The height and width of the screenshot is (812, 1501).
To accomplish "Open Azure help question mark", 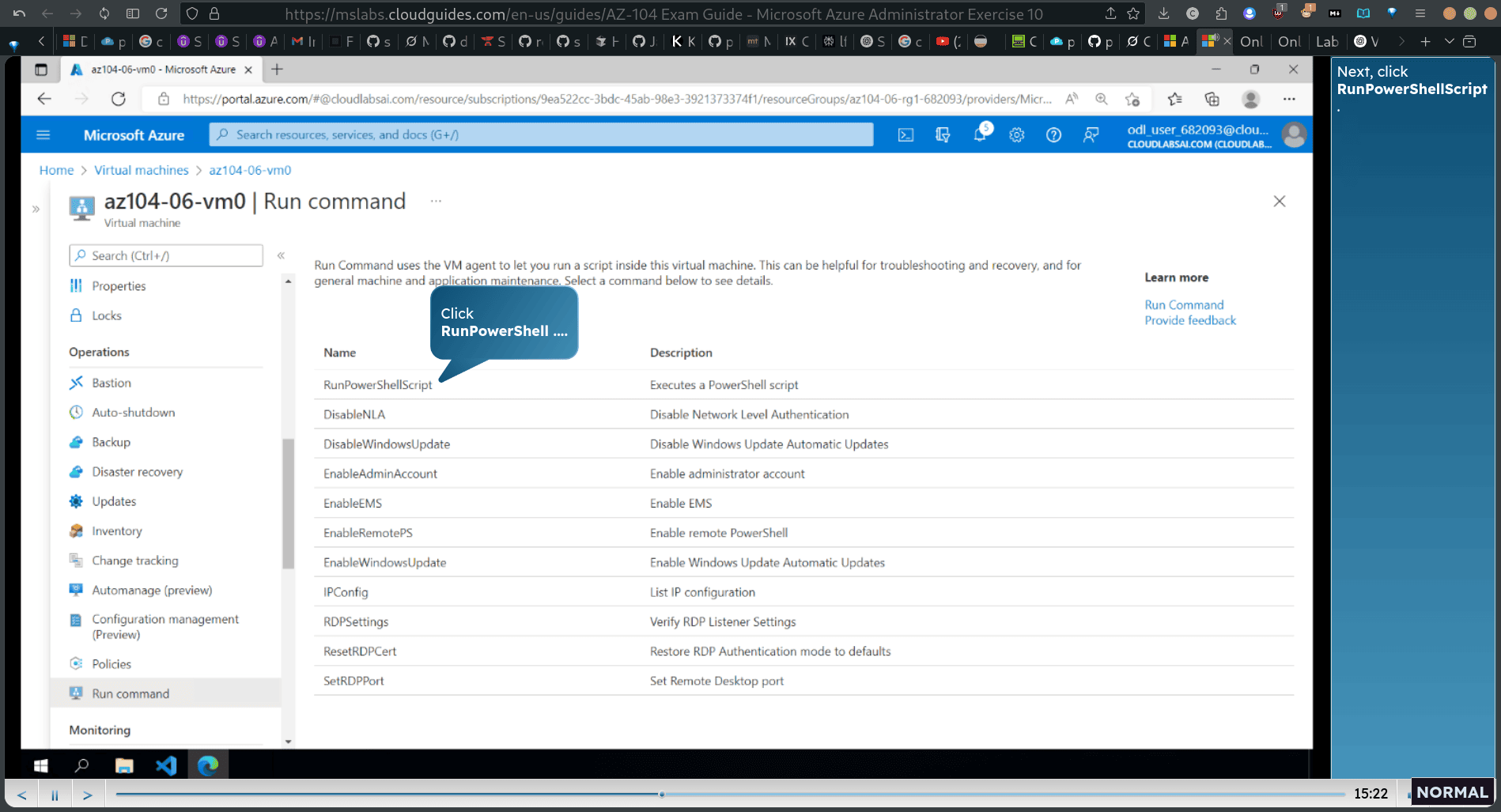I will click(x=1053, y=135).
